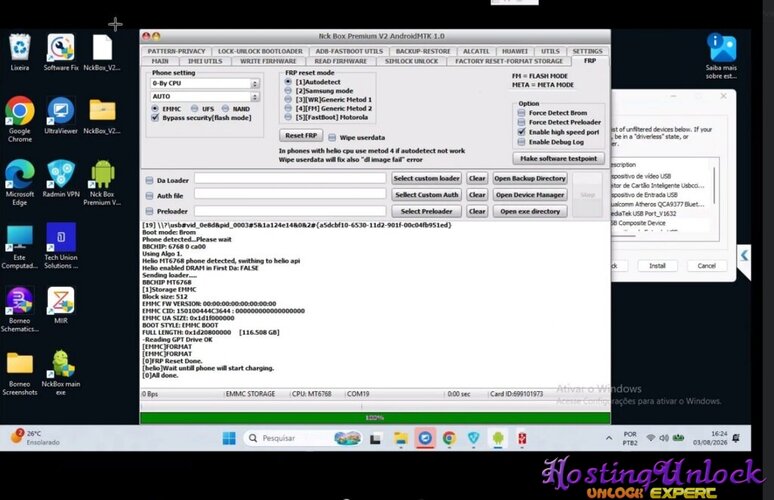Open the 0-By CPU dropdown
The height and width of the screenshot is (500, 774).
pos(205,83)
